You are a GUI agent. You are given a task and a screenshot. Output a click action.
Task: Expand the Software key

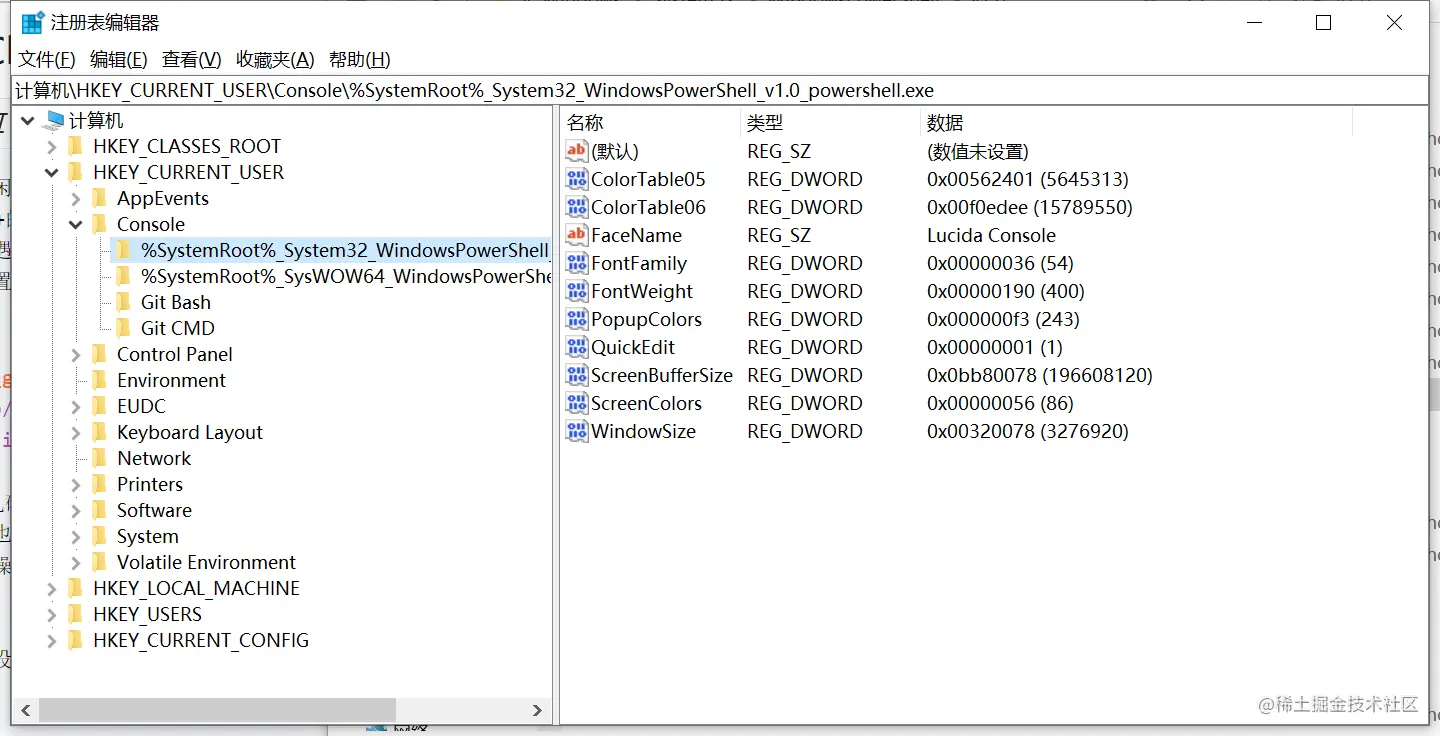[75, 511]
